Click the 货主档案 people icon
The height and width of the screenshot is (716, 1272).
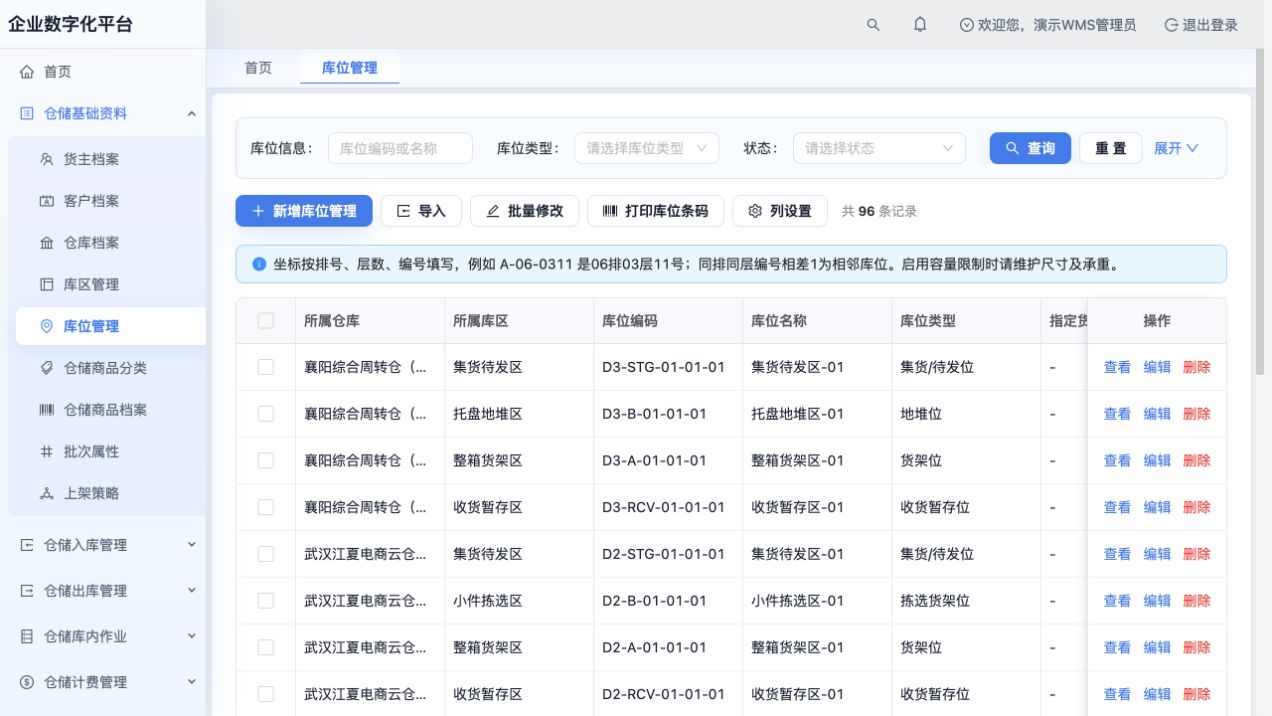point(46,159)
